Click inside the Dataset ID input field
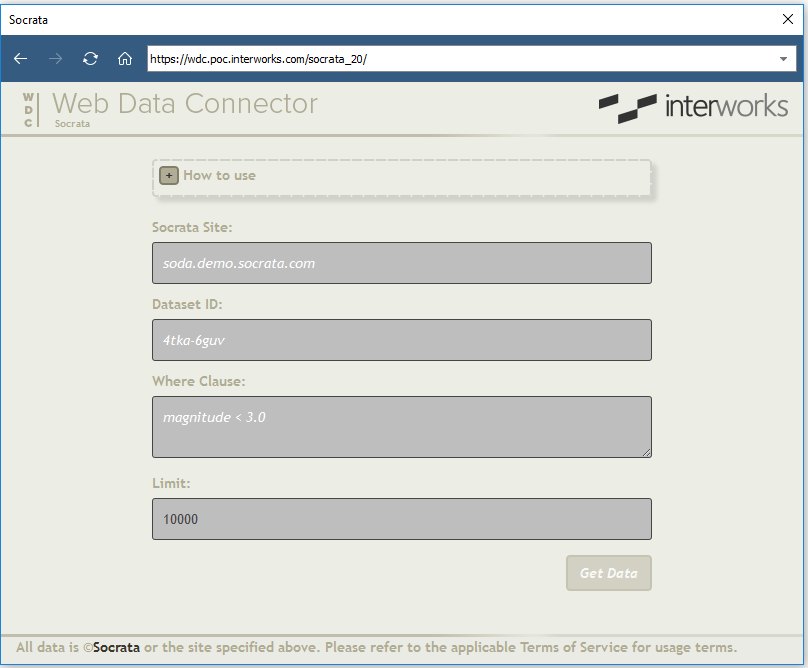The height and width of the screenshot is (668, 808). point(400,340)
